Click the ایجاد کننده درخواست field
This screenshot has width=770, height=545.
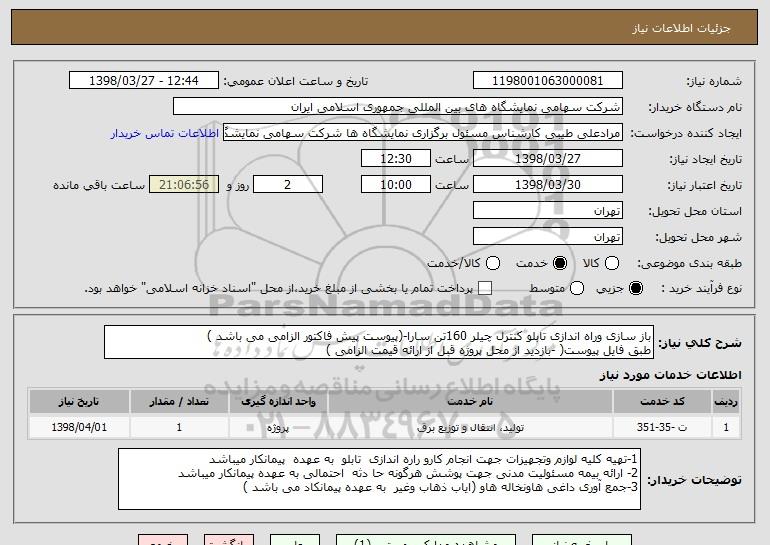[x=423, y=133]
